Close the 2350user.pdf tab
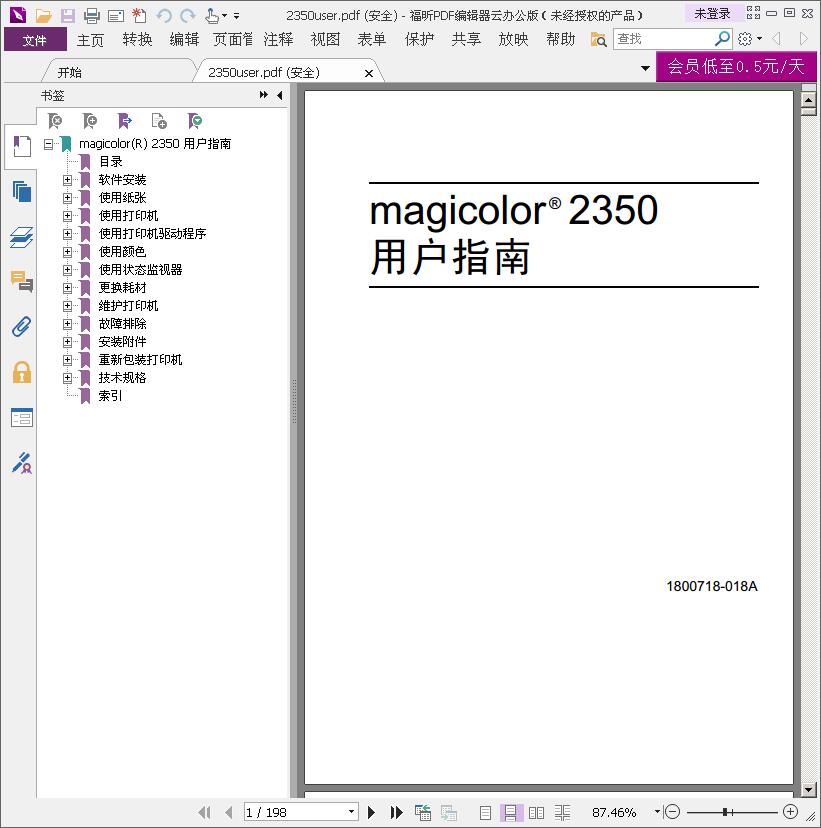This screenshot has width=821, height=828. pyautogui.click(x=369, y=73)
